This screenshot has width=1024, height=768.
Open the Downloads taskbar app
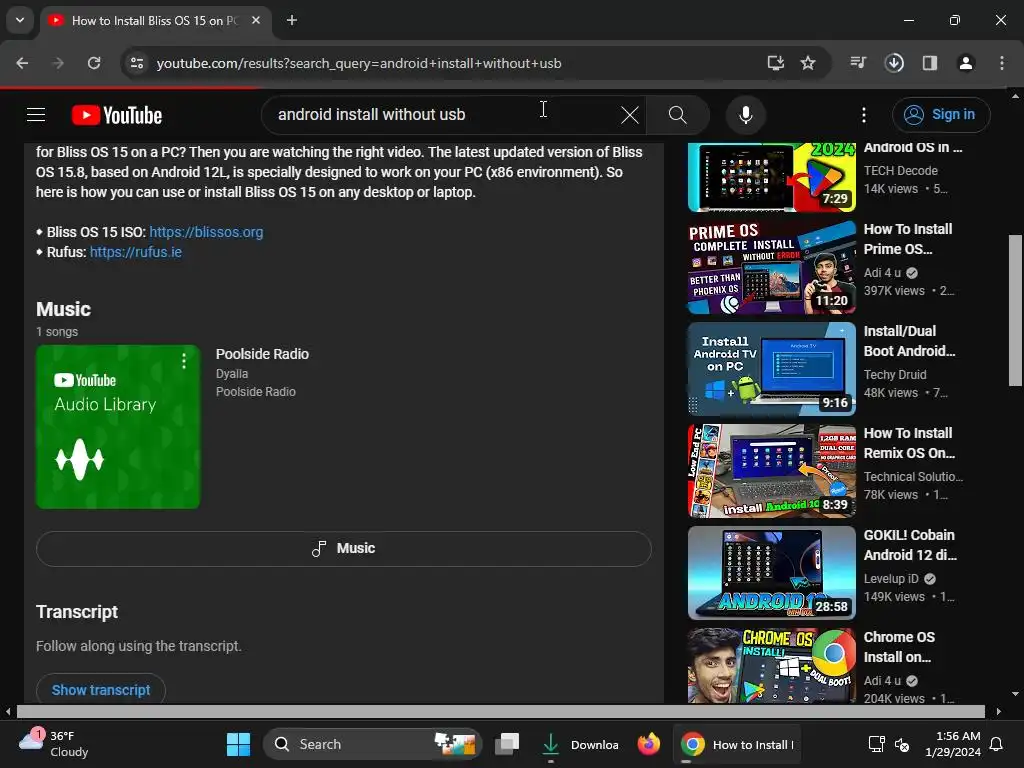581,744
